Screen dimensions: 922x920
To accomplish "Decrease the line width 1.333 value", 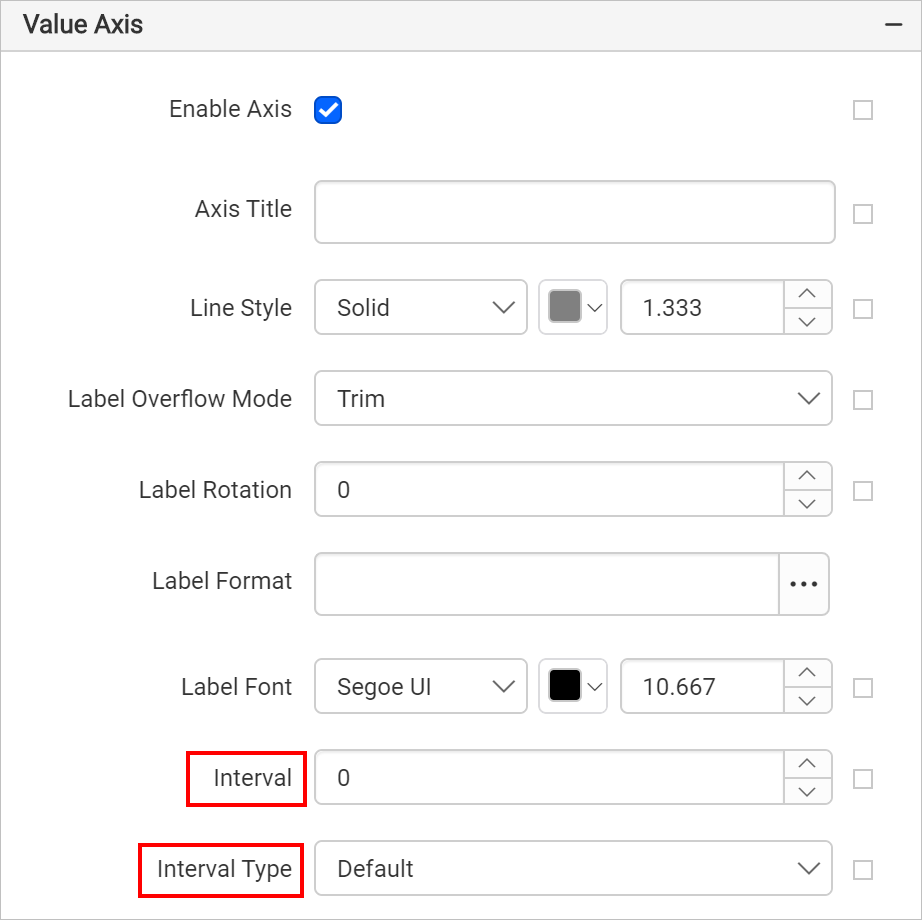I will coord(807,321).
